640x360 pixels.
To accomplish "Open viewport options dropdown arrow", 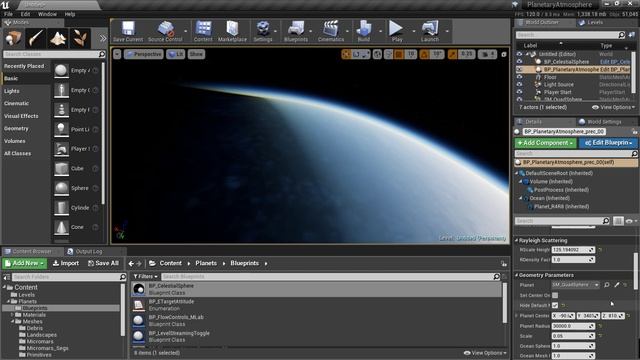I will (x=117, y=54).
